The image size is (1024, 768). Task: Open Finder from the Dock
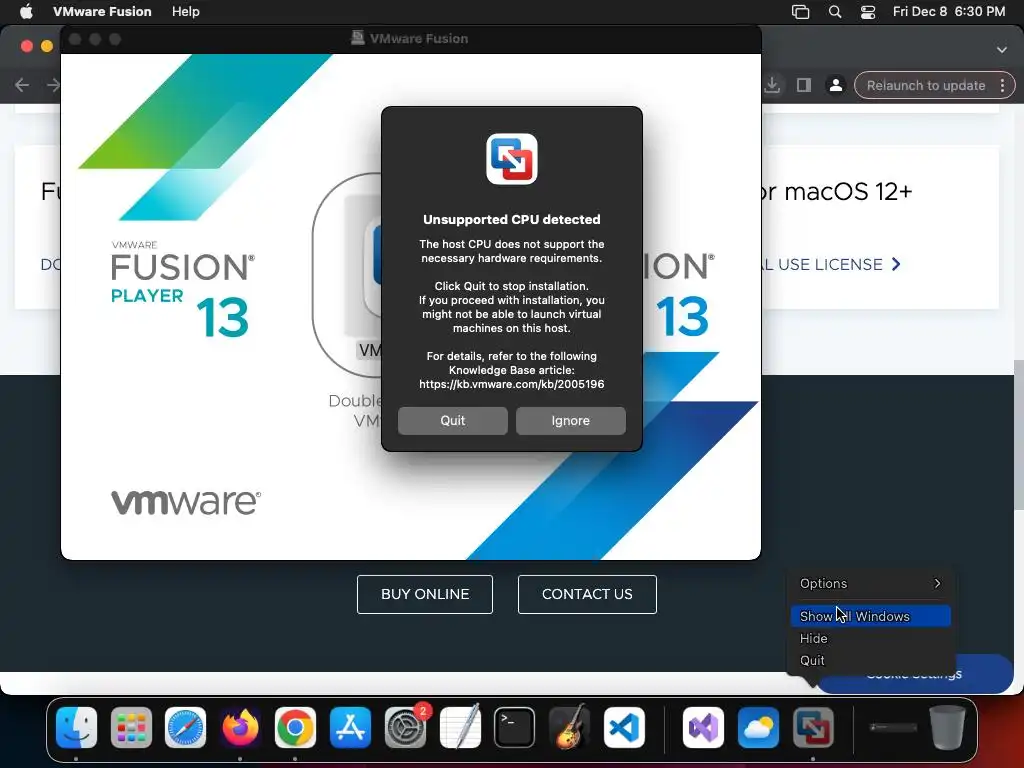point(76,727)
